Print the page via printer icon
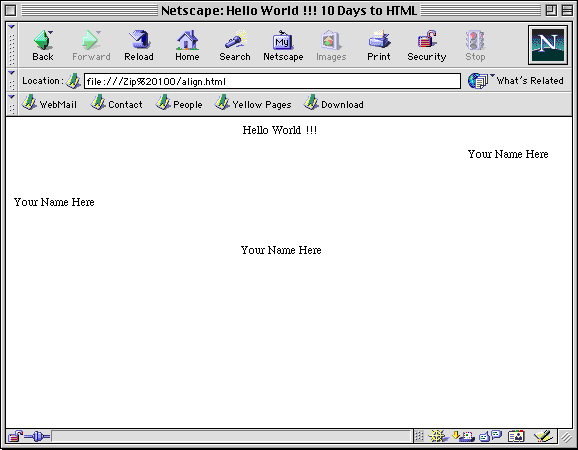 [379, 45]
